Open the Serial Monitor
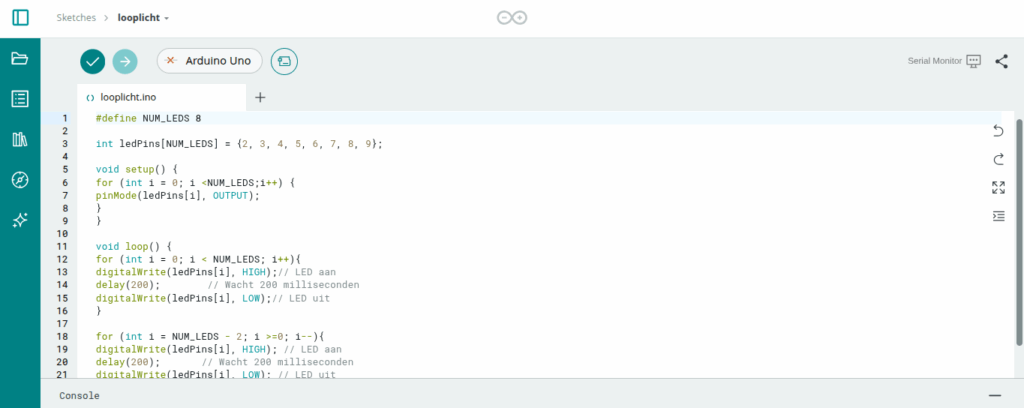The image size is (1024, 408). click(944, 61)
